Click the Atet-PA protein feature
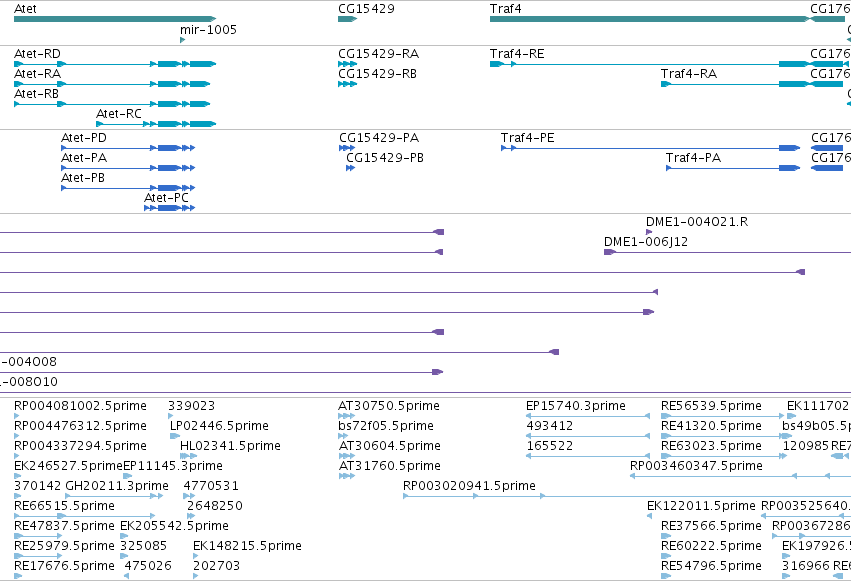The width and height of the screenshot is (851, 581). pyautogui.click(x=128, y=168)
